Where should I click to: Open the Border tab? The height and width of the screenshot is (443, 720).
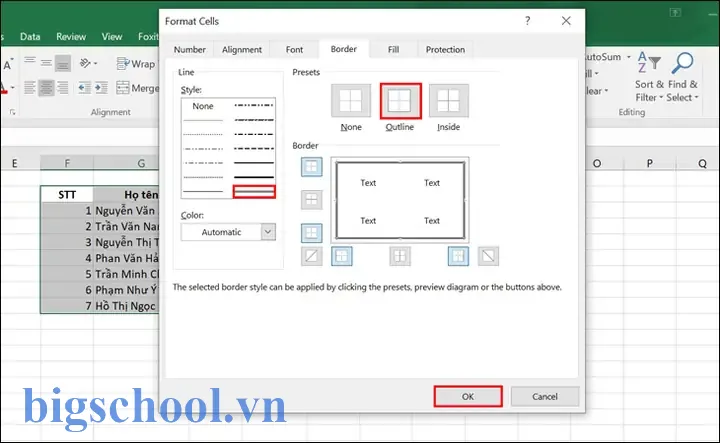point(343,49)
